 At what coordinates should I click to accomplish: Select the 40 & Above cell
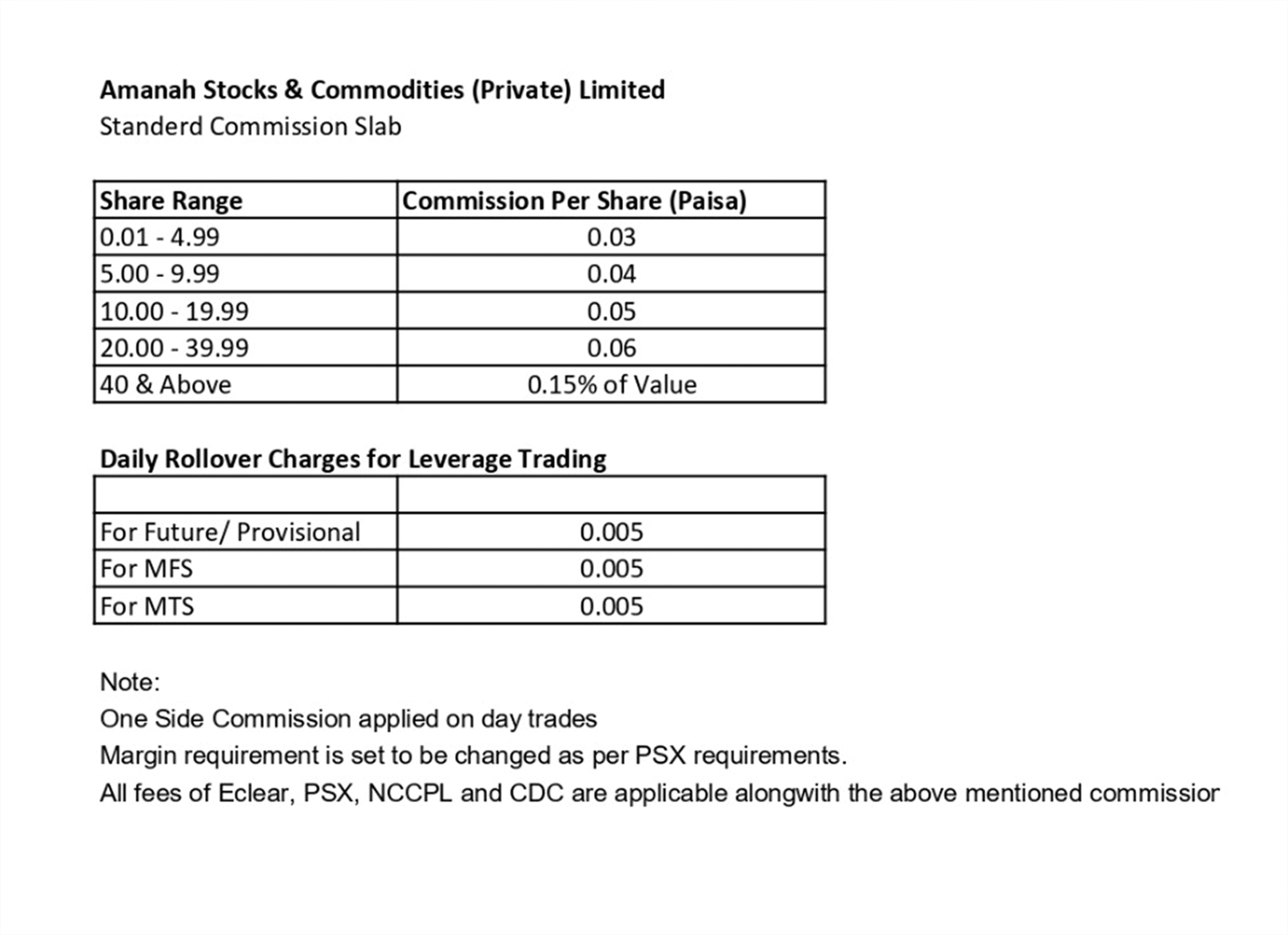tap(165, 384)
